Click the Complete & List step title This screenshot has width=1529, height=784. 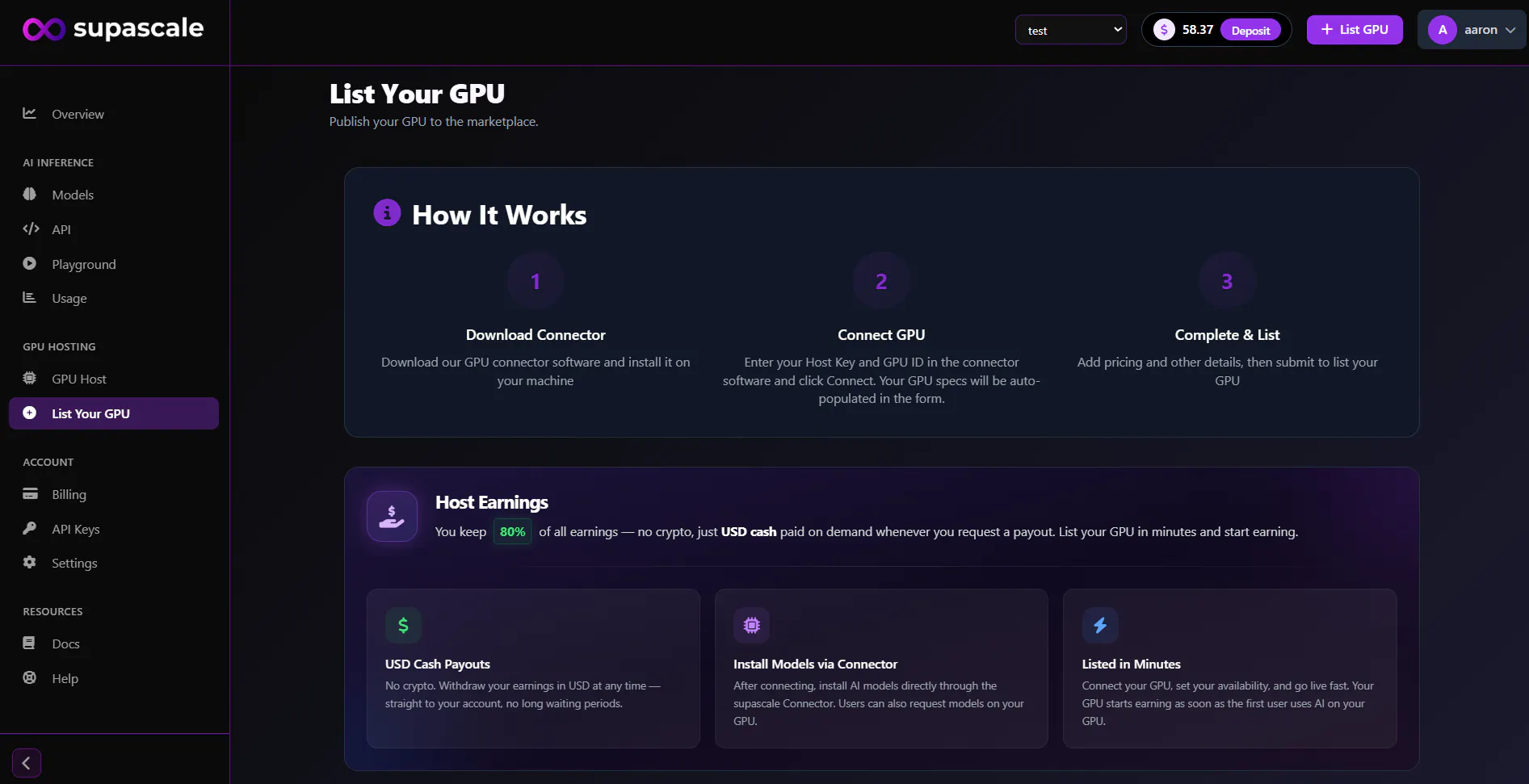pos(1227,335)
